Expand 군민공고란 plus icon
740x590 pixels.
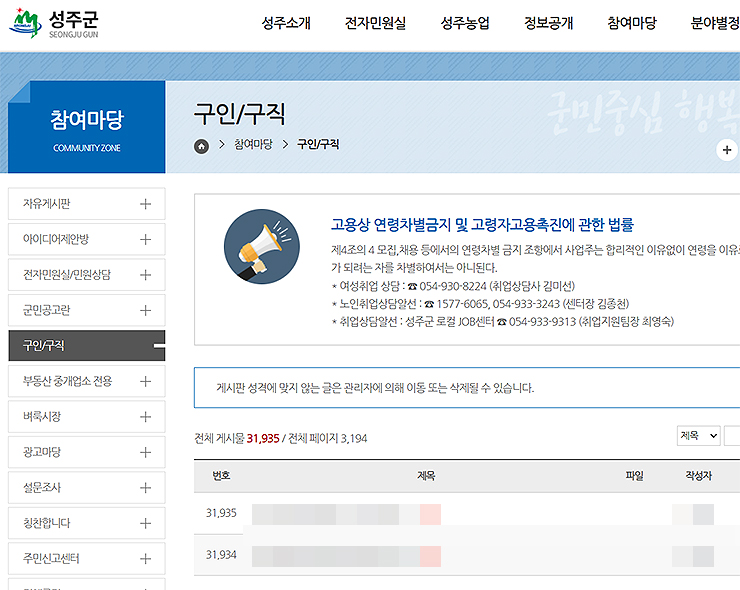click(145, 311)
